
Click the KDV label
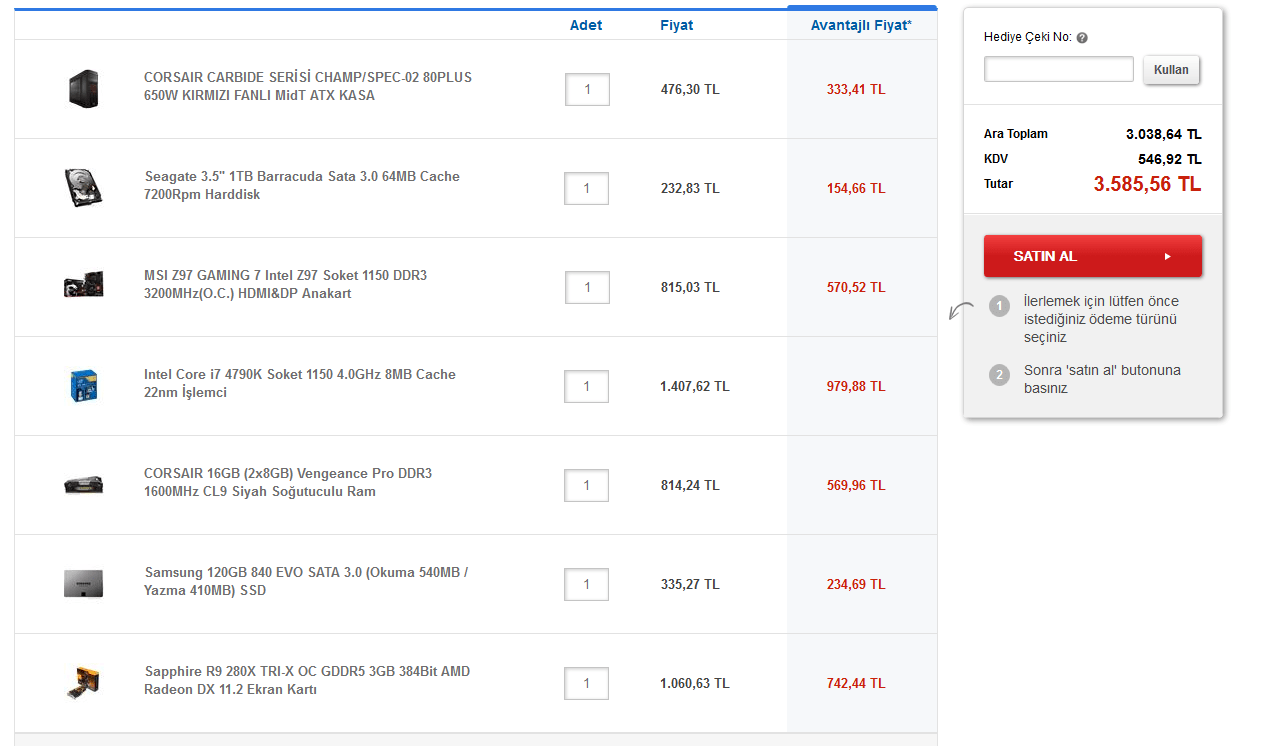(996, 159)
